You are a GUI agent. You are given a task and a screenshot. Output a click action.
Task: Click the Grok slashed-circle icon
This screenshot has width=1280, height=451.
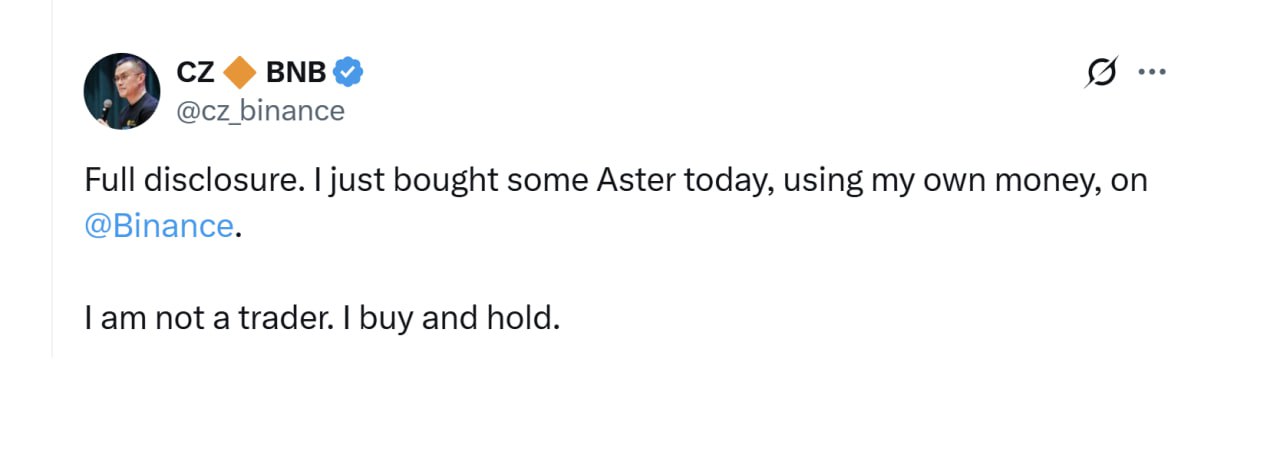[1101, 72]
